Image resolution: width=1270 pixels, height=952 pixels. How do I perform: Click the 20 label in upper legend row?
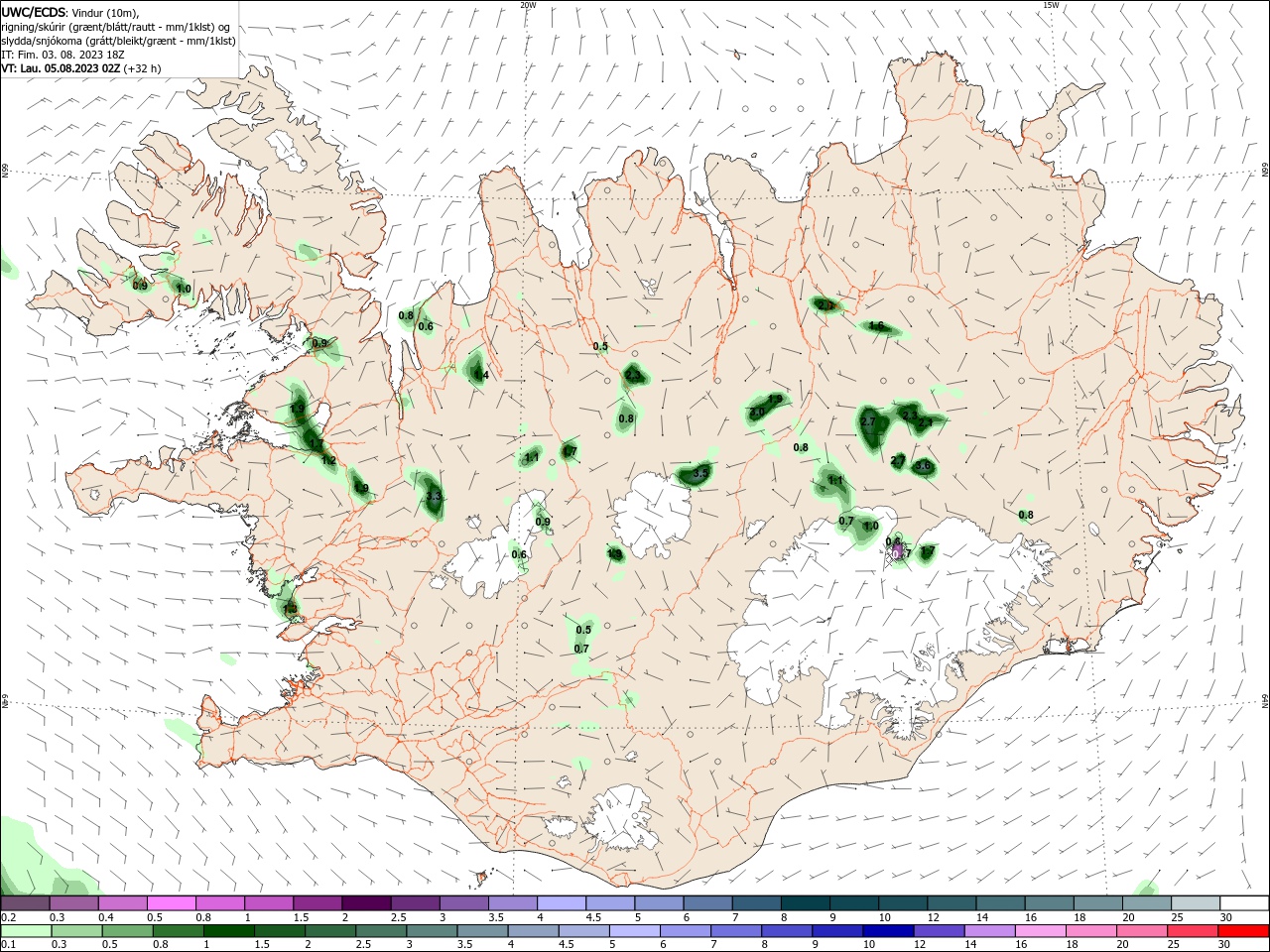(1128, 917)
